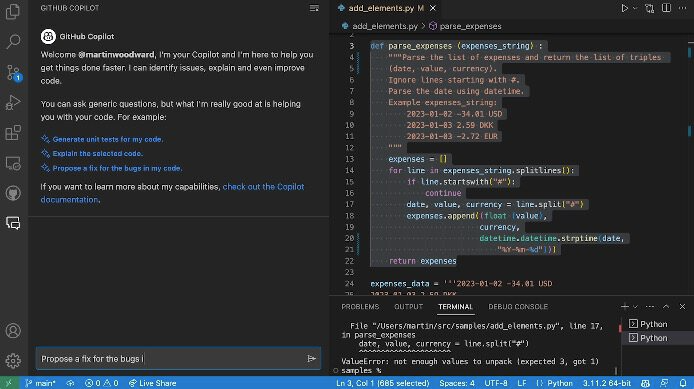Screen dimensions: 694x389
Task: Click Live Share in status bar
Action: 152,383
